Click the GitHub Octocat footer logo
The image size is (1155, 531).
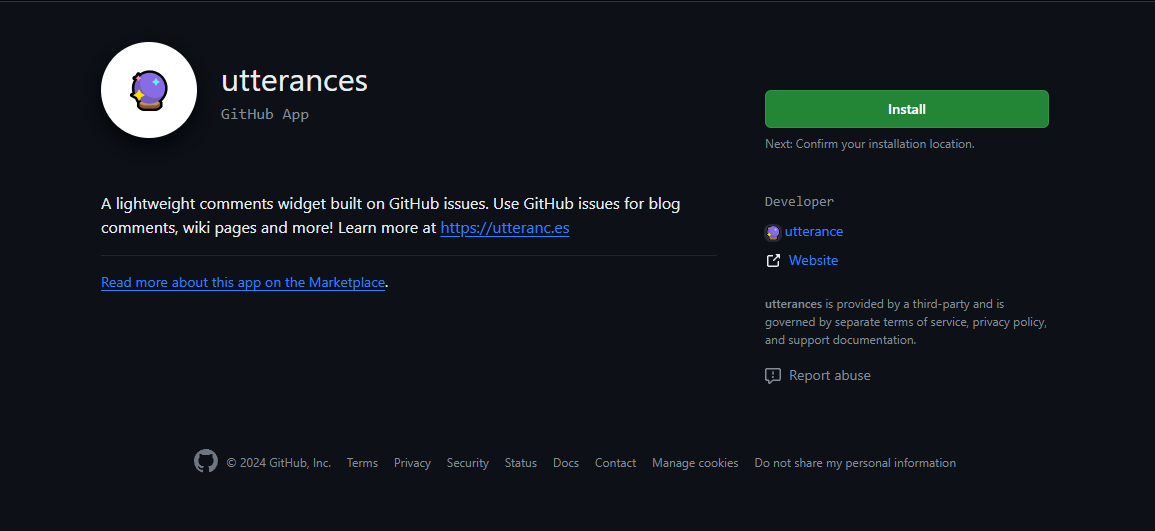[206, 461]
